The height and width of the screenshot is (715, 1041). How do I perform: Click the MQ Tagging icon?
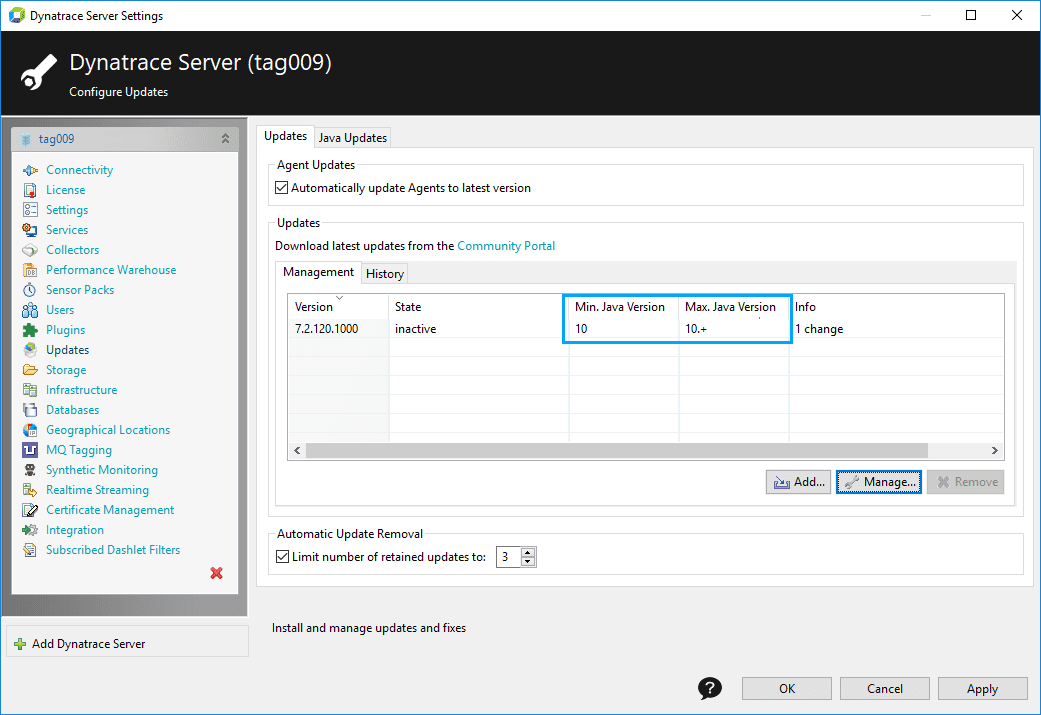(30, 450)
